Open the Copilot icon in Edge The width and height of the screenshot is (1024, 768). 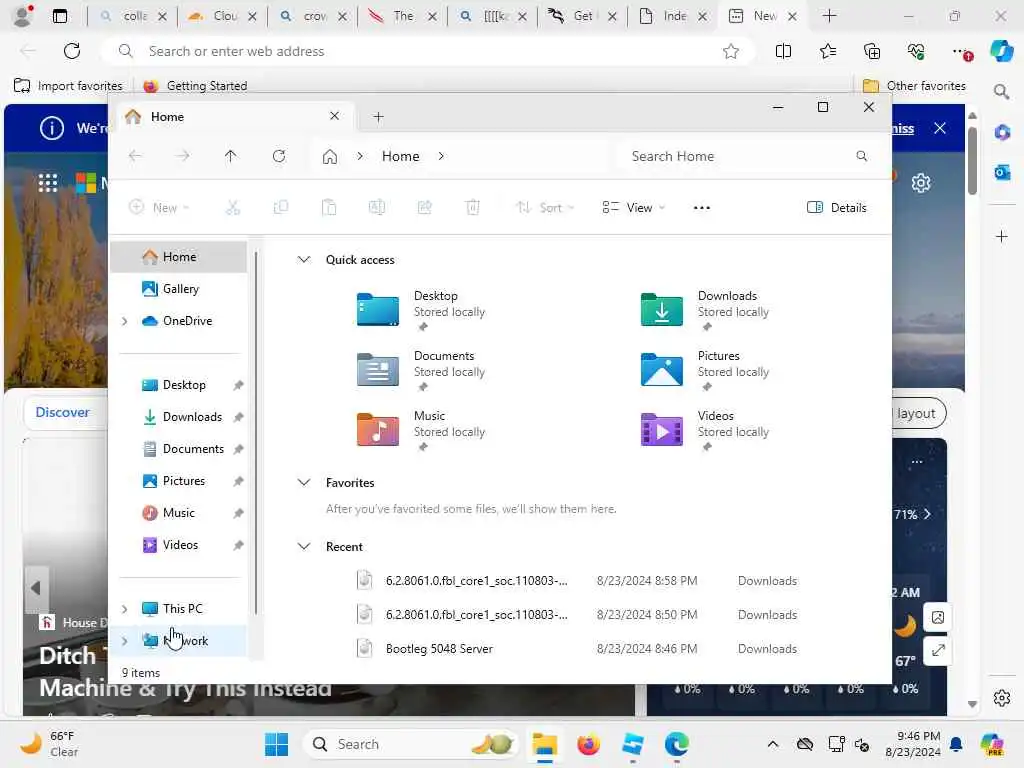(x=1001, y=51)
